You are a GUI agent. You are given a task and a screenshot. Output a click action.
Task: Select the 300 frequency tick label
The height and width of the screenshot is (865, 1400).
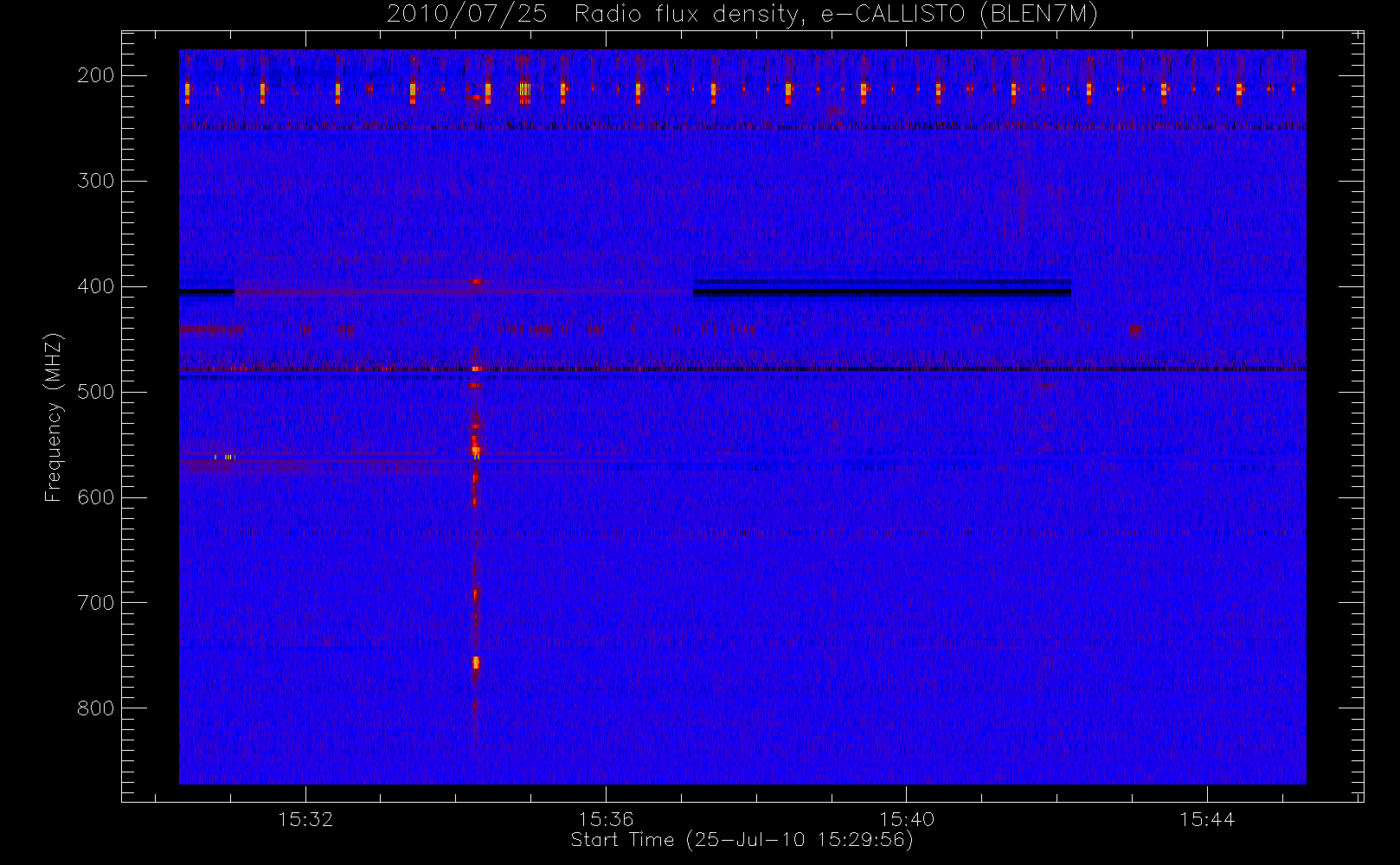(x=96, y=181)
